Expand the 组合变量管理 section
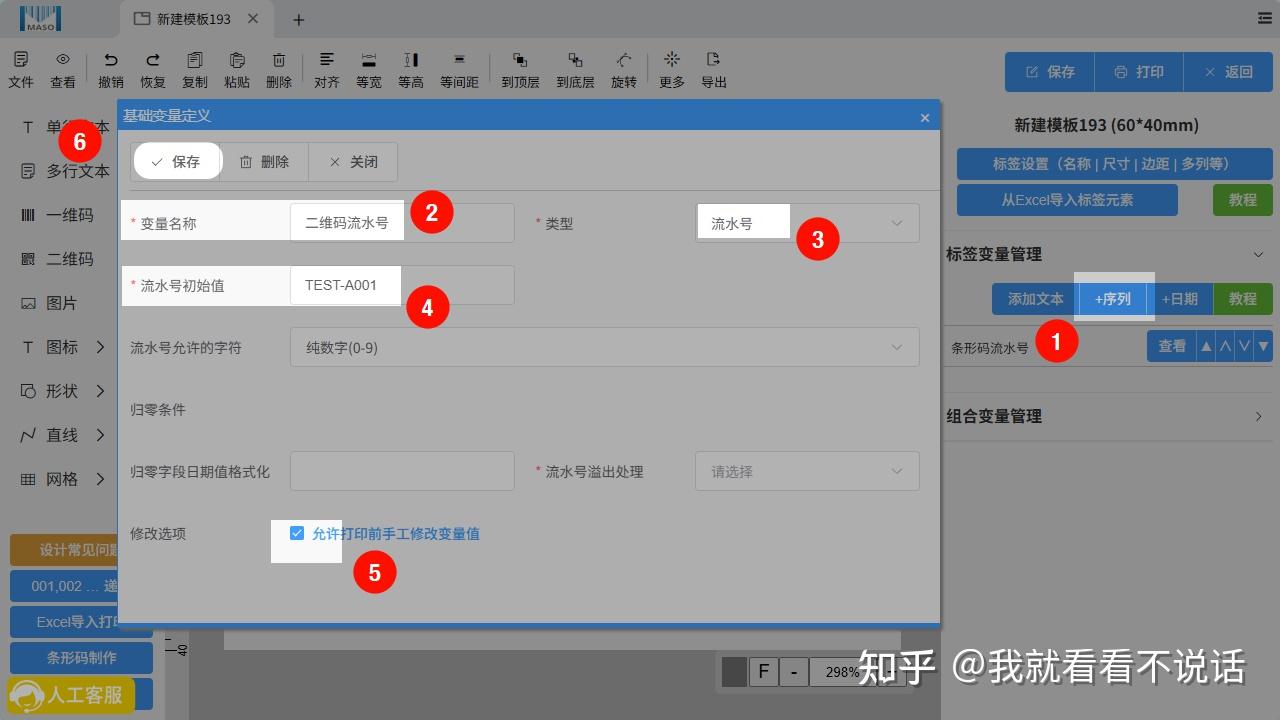The height and width of the screenshot is (720, 1280). point(1258,416)
